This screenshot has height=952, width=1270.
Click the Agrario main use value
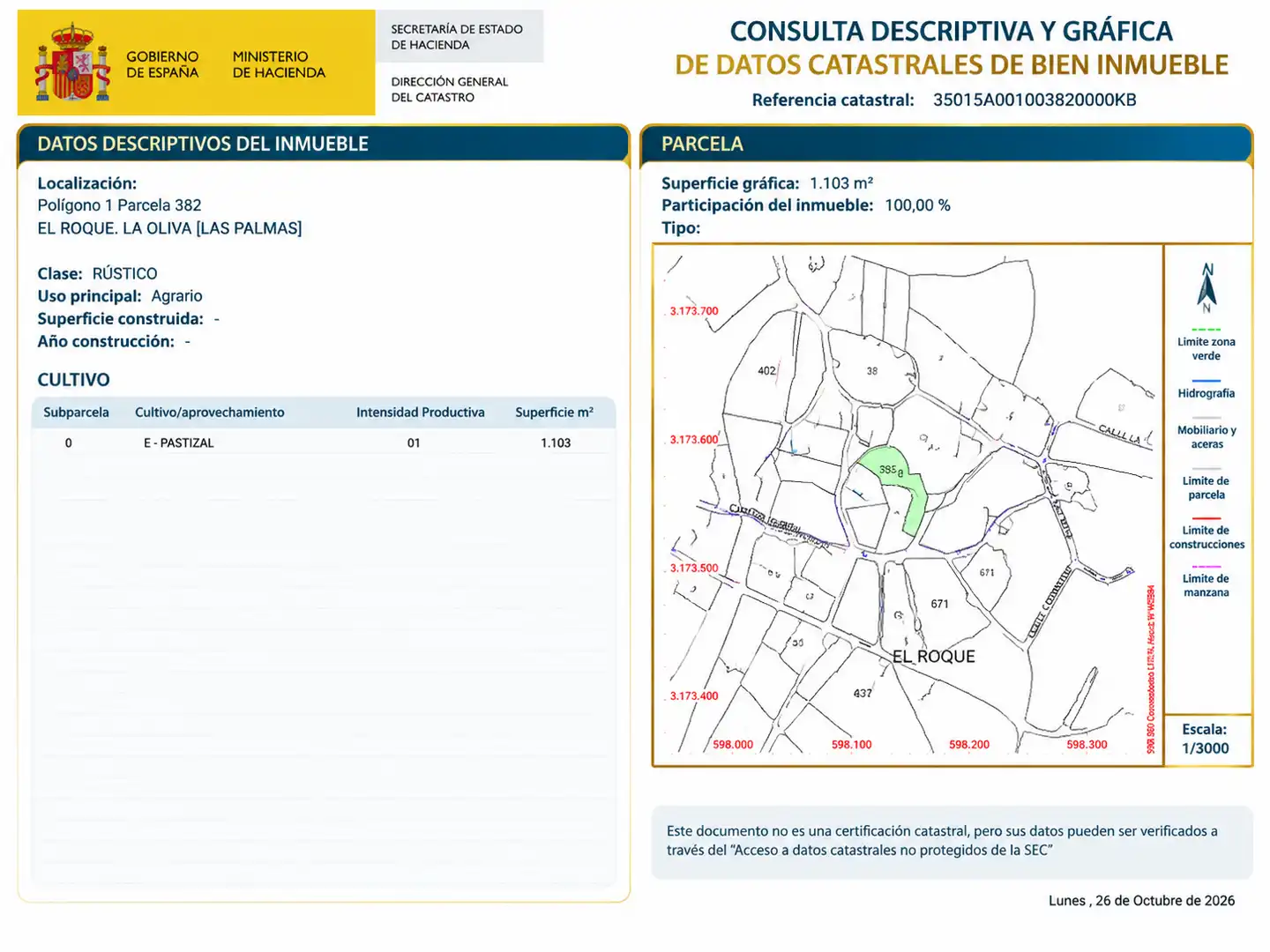click(x=176, y=296)
